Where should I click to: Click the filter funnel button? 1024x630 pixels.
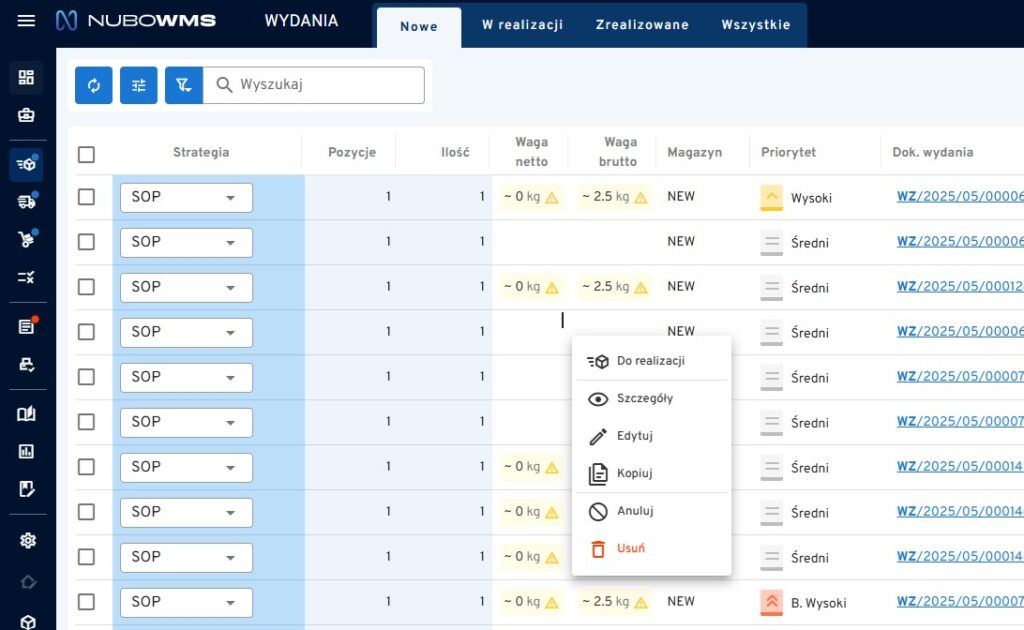[x=184, y=86]
